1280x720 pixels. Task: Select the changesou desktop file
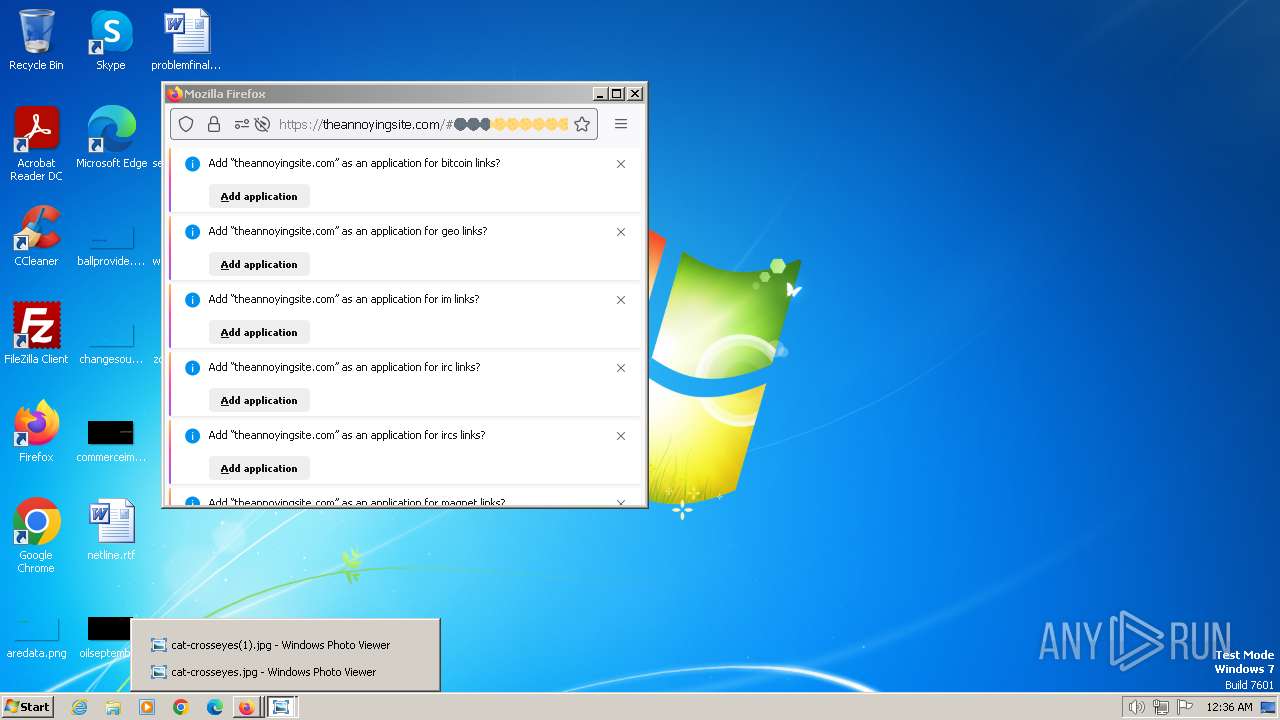(x=111, y=342)
